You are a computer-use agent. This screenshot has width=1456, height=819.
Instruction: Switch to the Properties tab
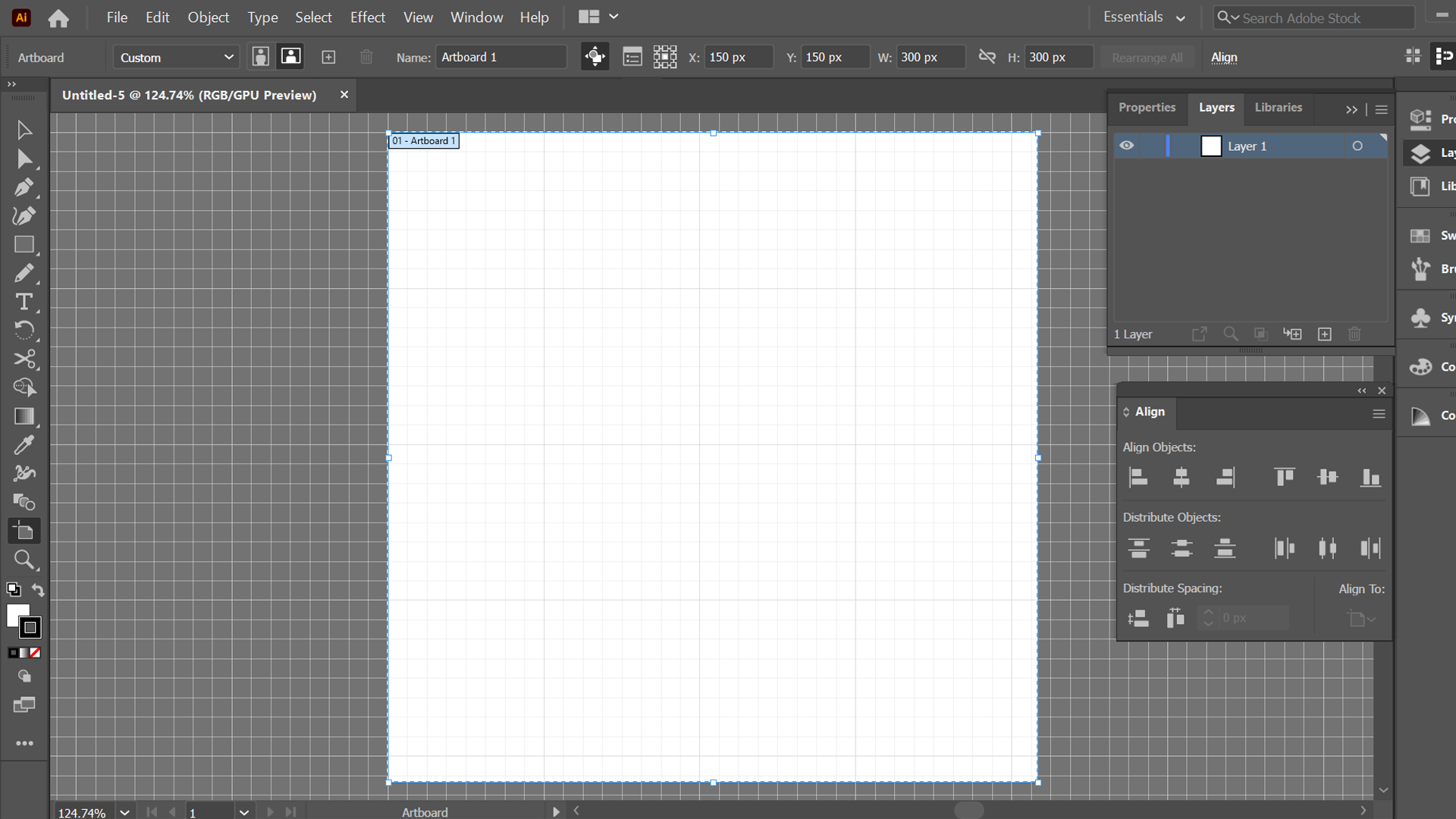[1147, 108]
